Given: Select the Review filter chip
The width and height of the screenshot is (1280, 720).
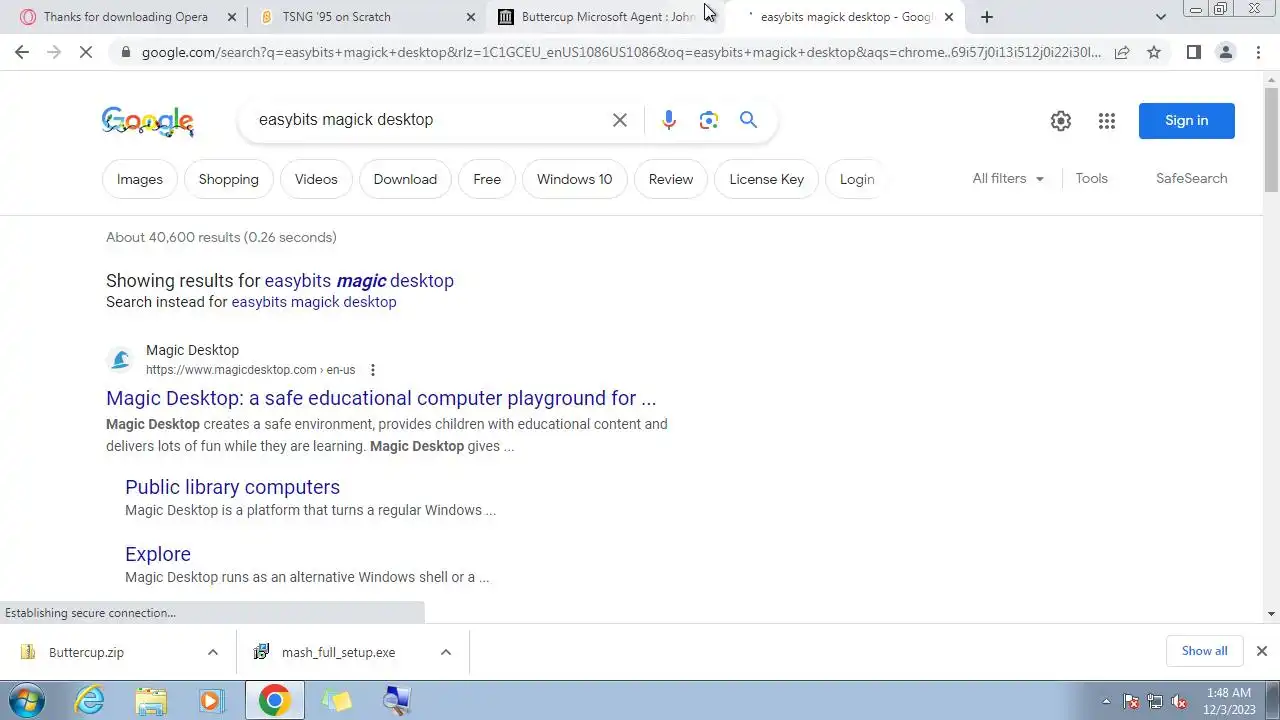Looking at the screenshot, I should click(x=671, y=179).
